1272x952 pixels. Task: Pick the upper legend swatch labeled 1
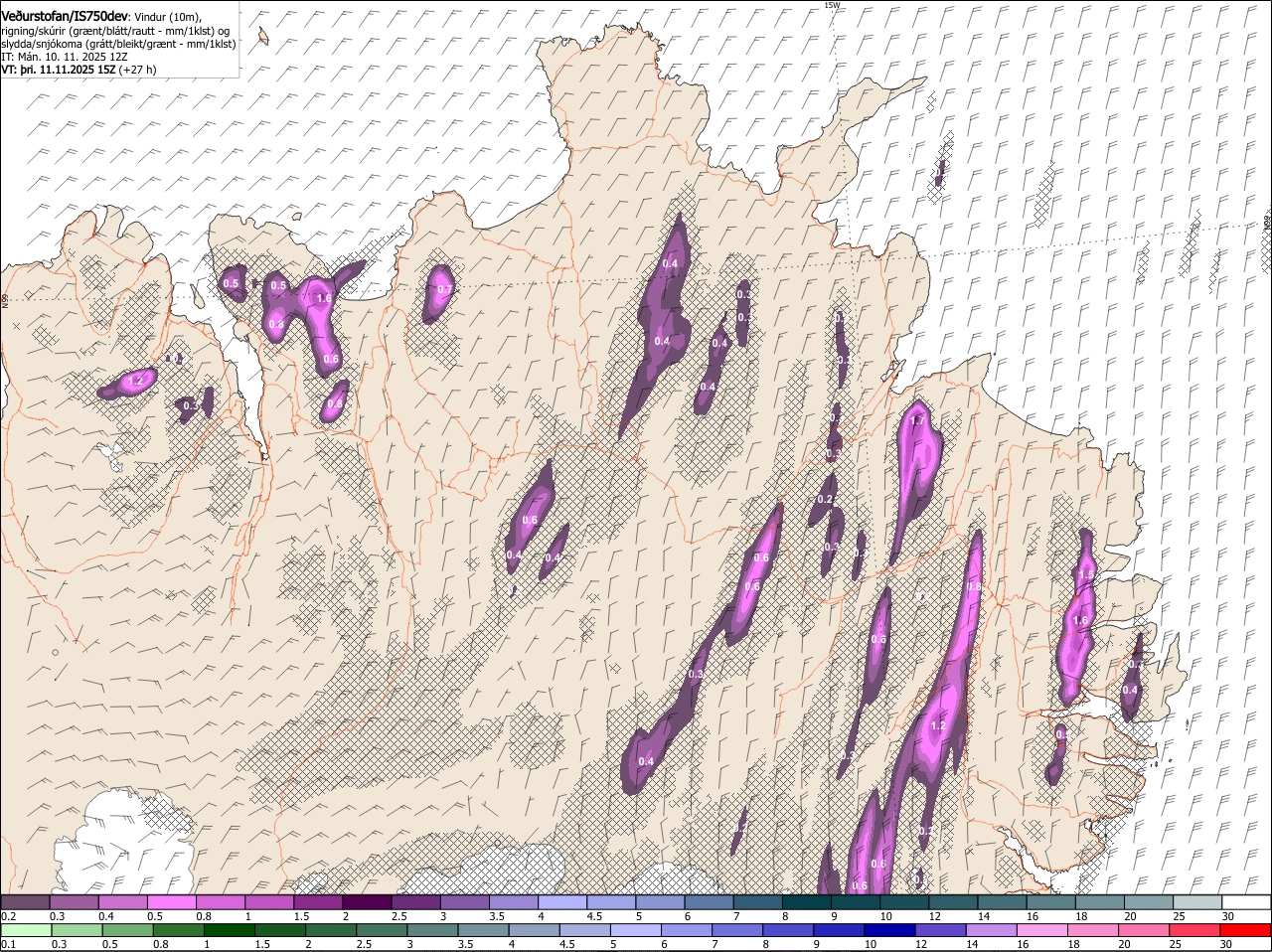pos(269,901)
